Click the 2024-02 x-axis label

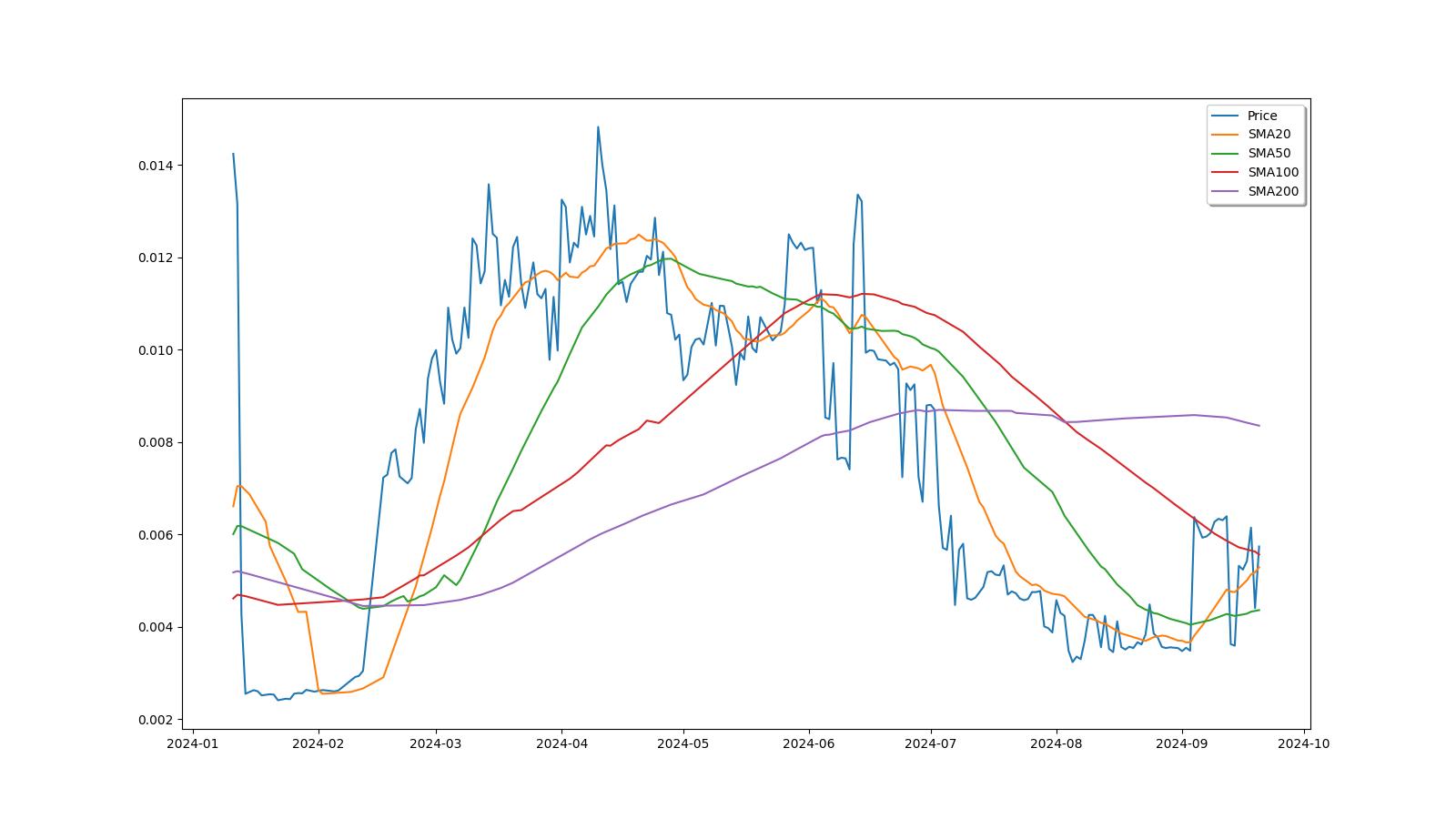318,743
